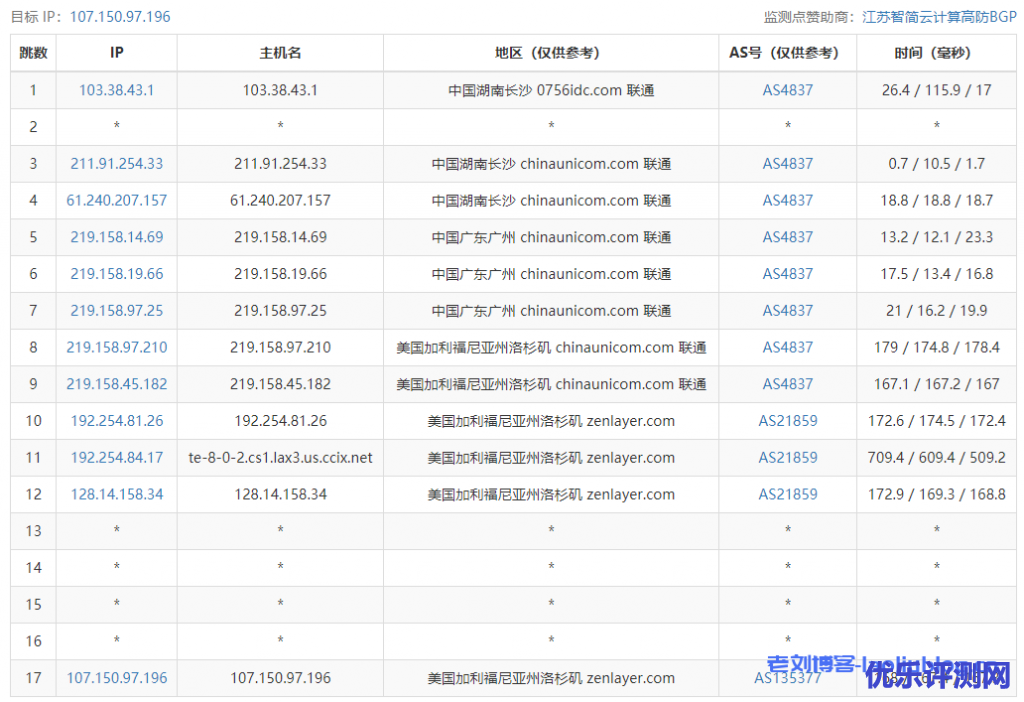Open IP link 128.14.158.34
Image resolution: width=1024 pixels, height=702 pixels.
(x=116, y=494)
